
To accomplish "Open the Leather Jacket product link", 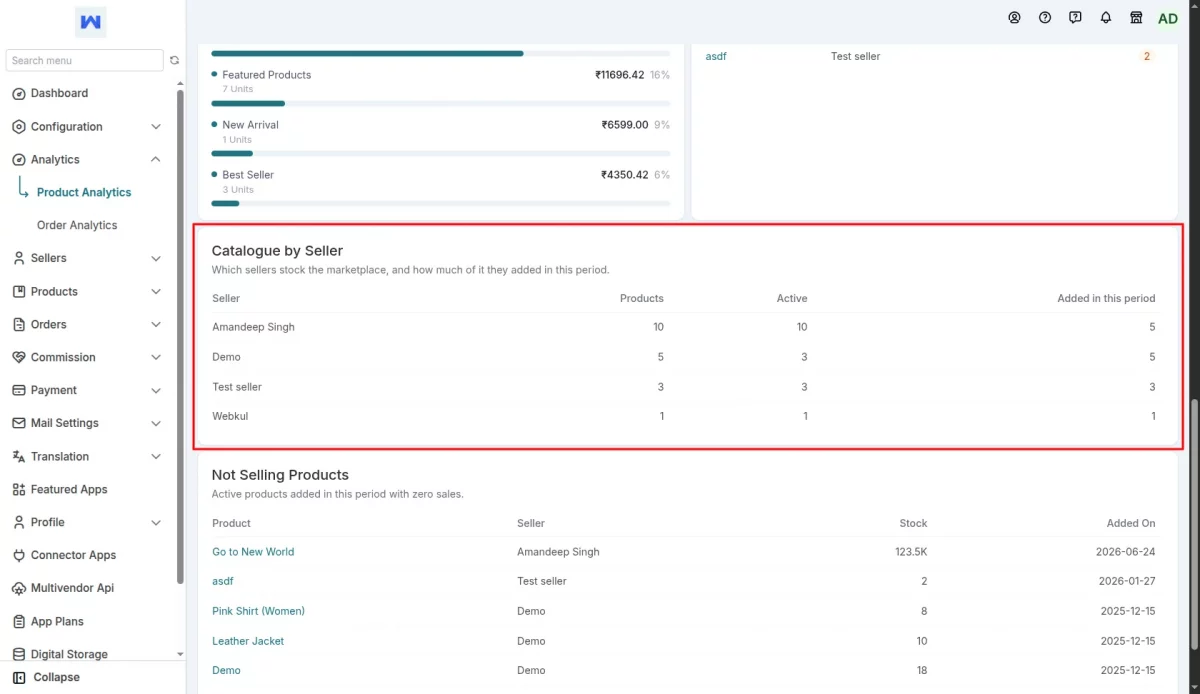I will pyautogui.click(x=248, y=641).
